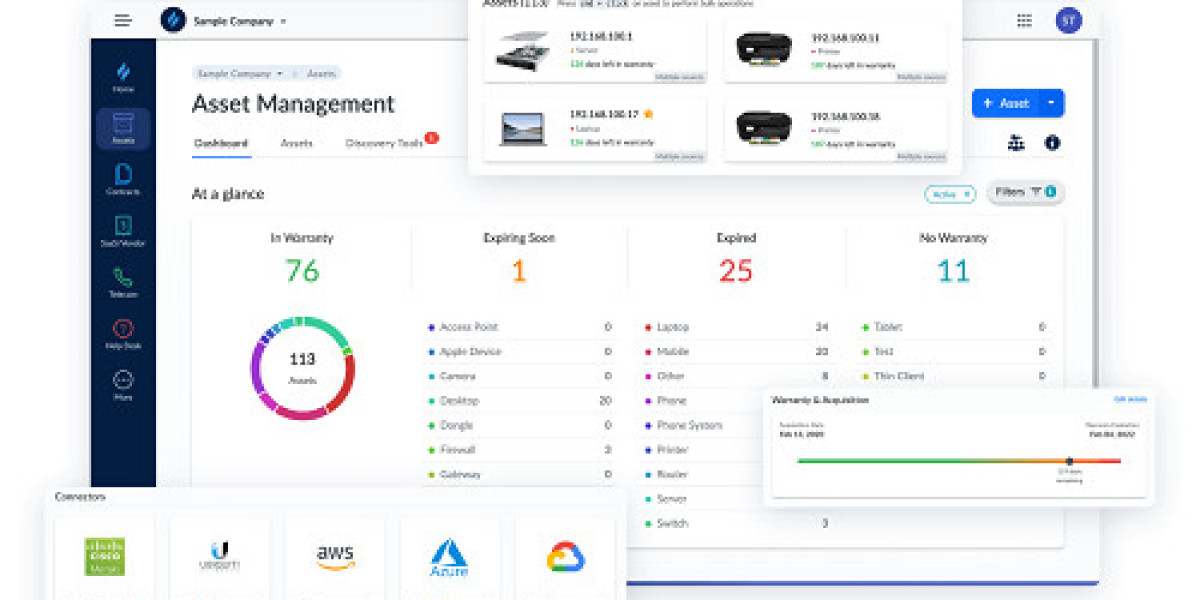1200x600 pixels.
Task: Select the AWS connector card
Action: (335, 556)
